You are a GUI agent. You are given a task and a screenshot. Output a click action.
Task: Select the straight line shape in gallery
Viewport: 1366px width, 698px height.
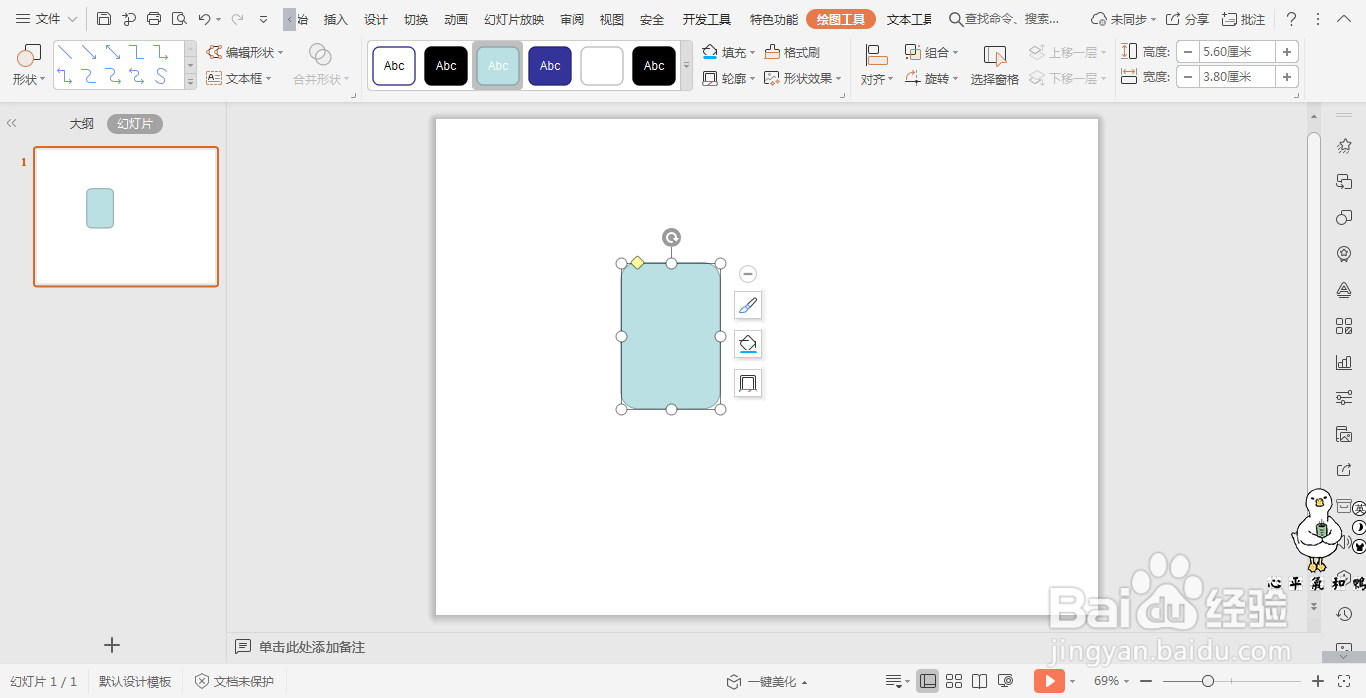coord(65,52)
